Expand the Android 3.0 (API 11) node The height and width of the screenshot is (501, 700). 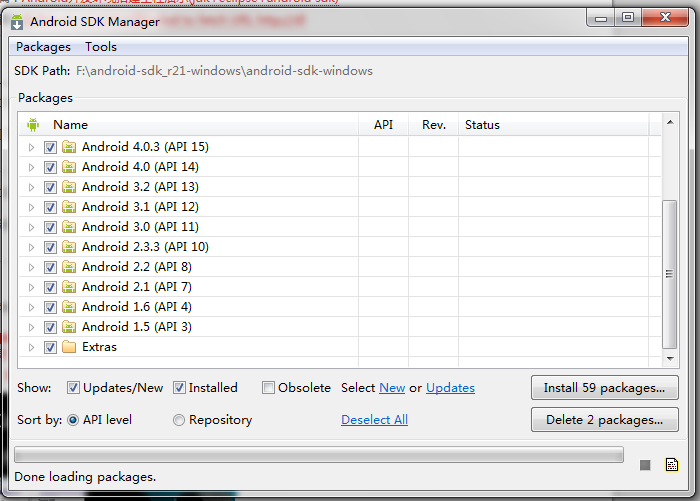coord(31,227)
